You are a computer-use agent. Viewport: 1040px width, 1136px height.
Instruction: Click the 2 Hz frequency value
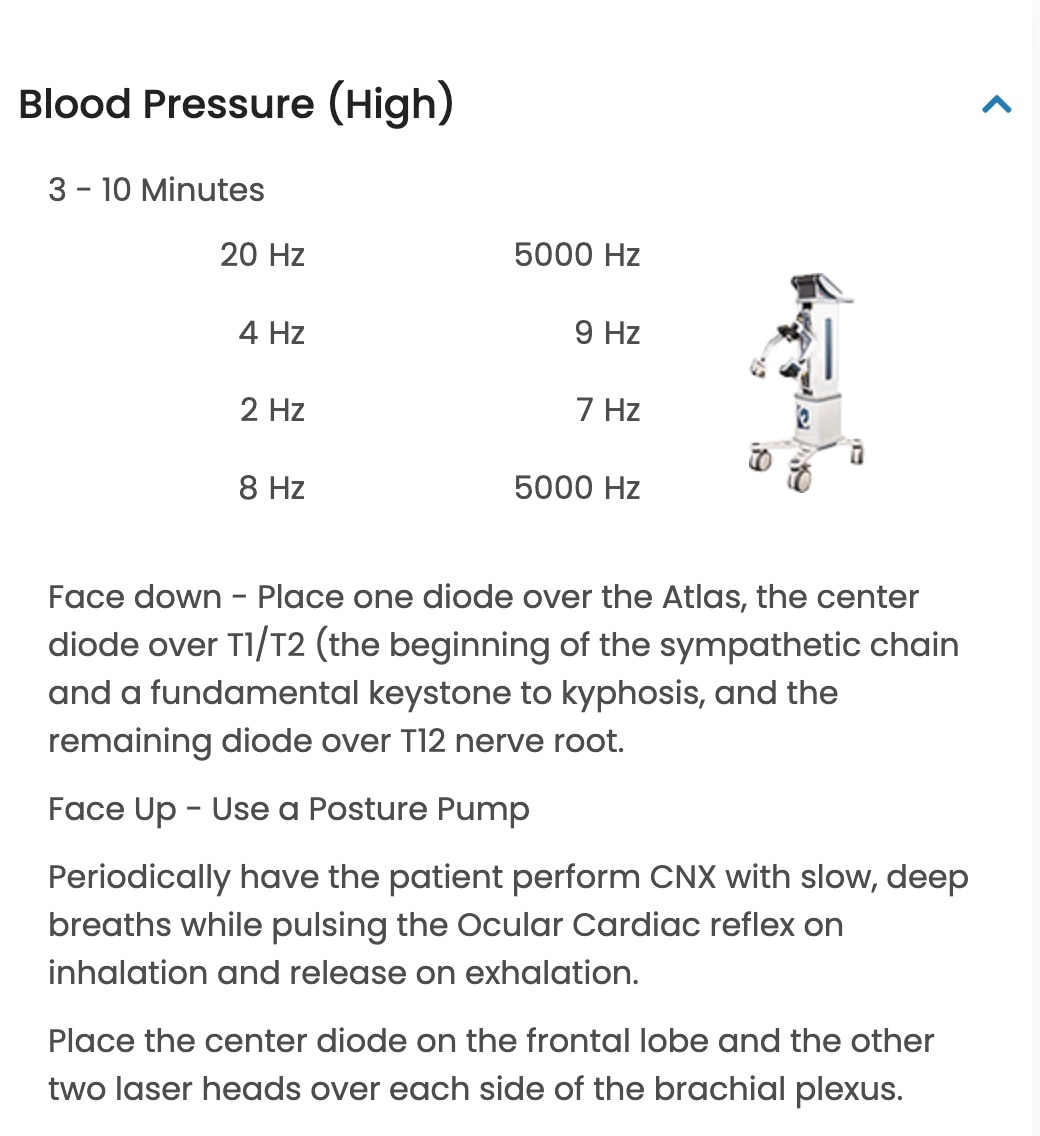pyautogui.click(x=271, y=410)
